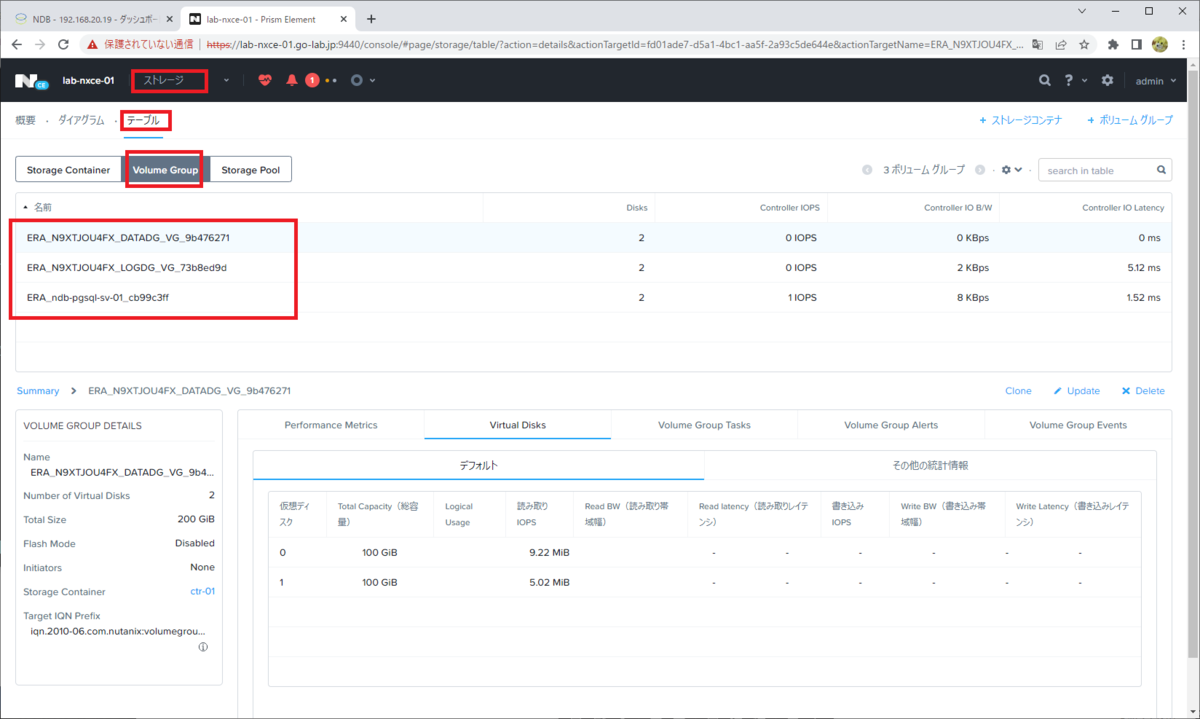Click + ボリューム グループ link
The height and width of the screenshot is (719, 1200).
tap(1130, 120)
